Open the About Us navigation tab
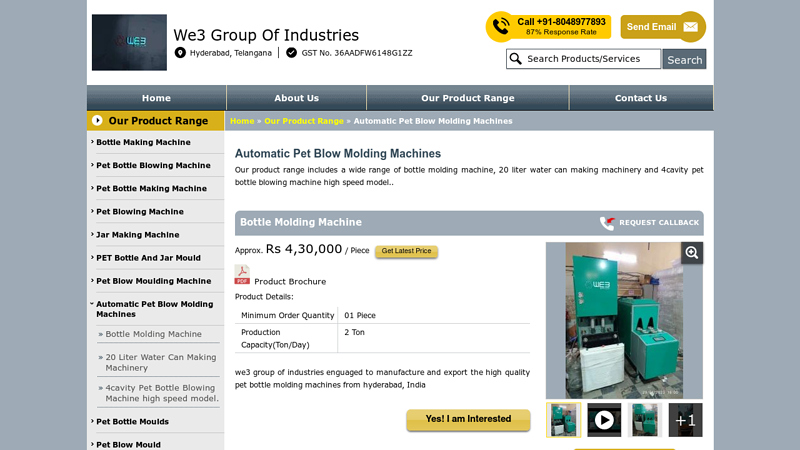This screenshot has width=800, height=450. pos(296,98)
